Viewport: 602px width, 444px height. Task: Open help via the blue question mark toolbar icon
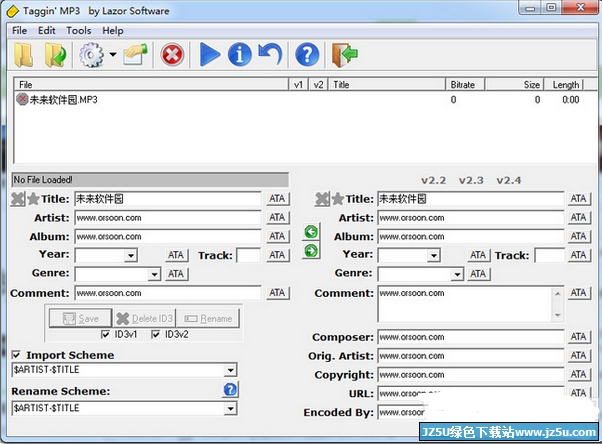[307, 55]
